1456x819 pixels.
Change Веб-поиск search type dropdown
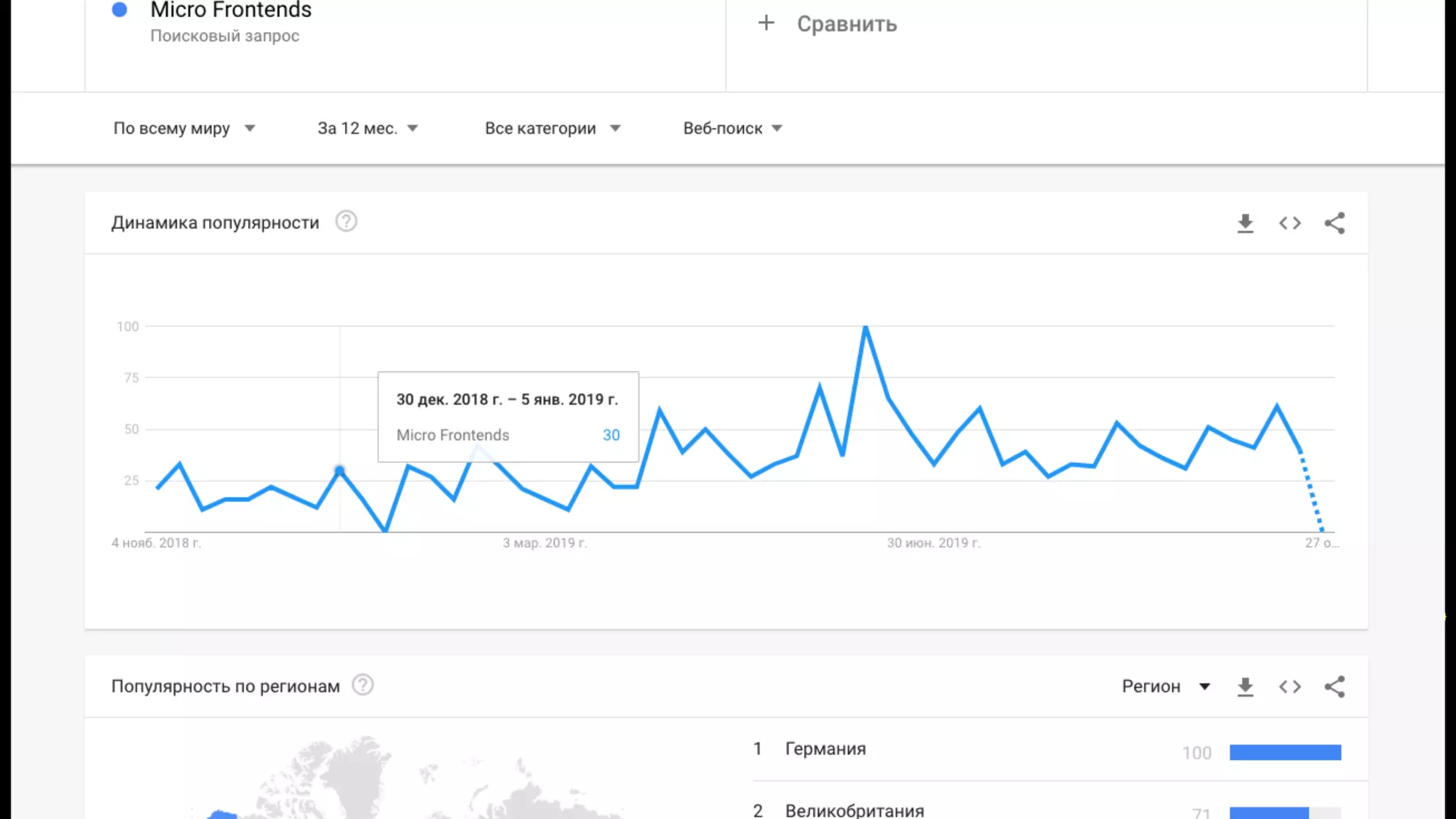click(732, 129)
